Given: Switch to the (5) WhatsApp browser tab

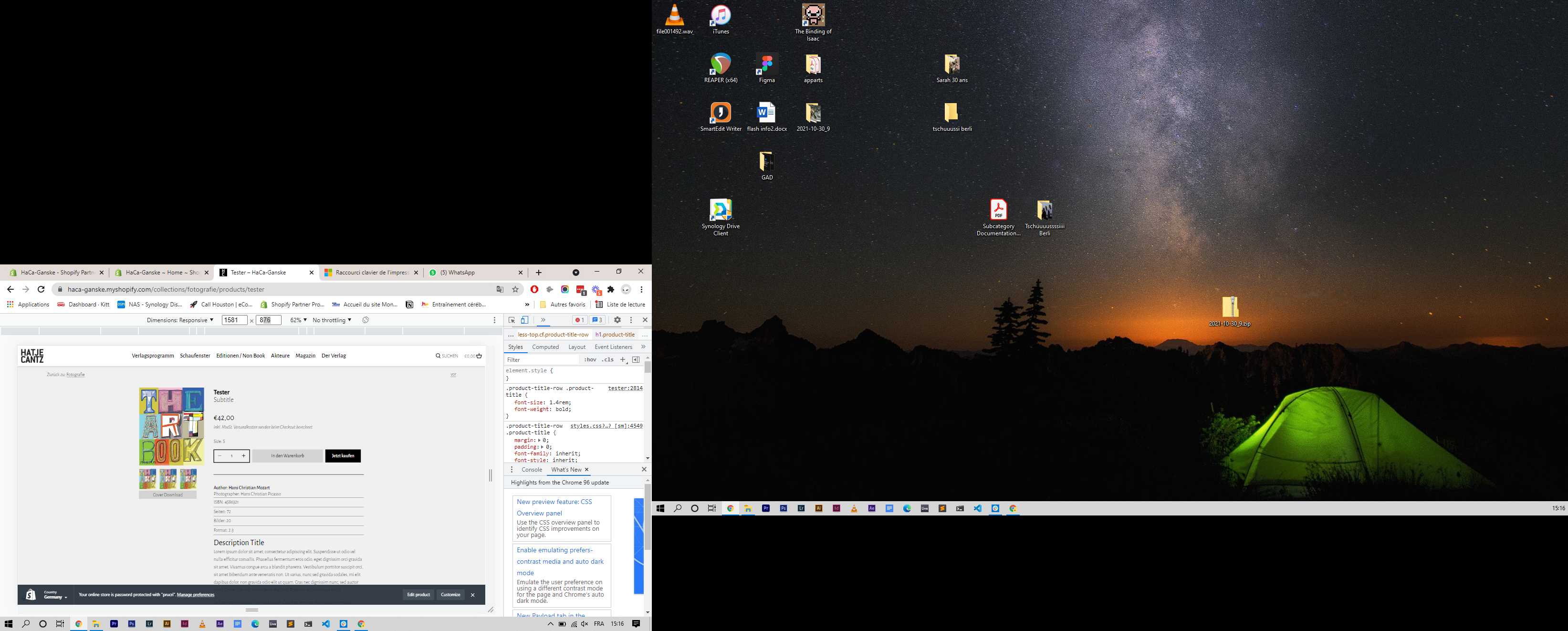Looking at the screenshot, I should 475,272.
